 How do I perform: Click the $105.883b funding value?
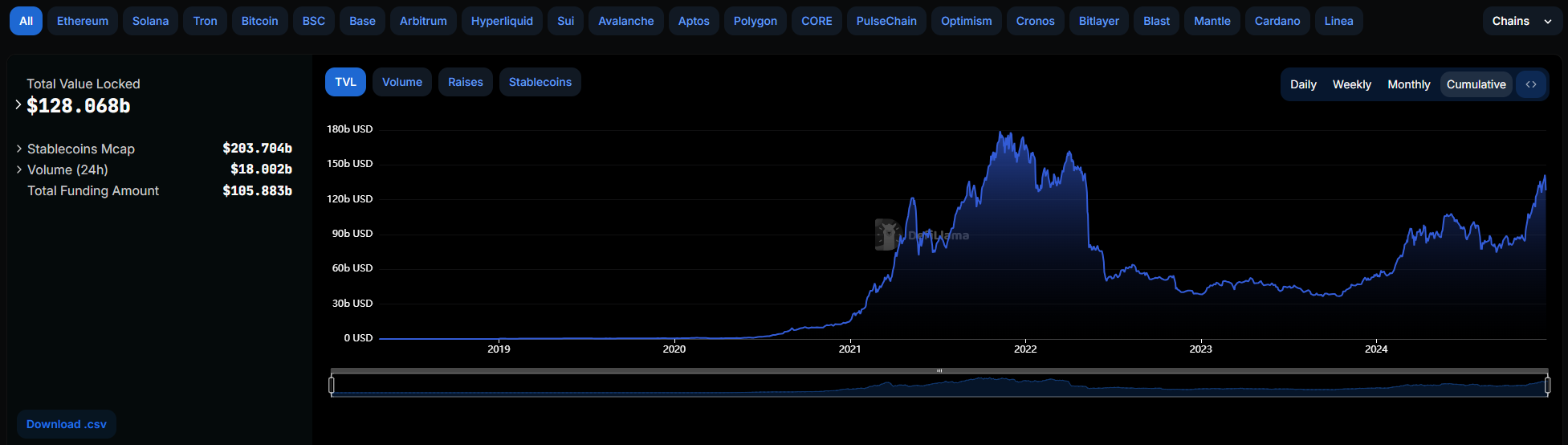pos(257,190)
